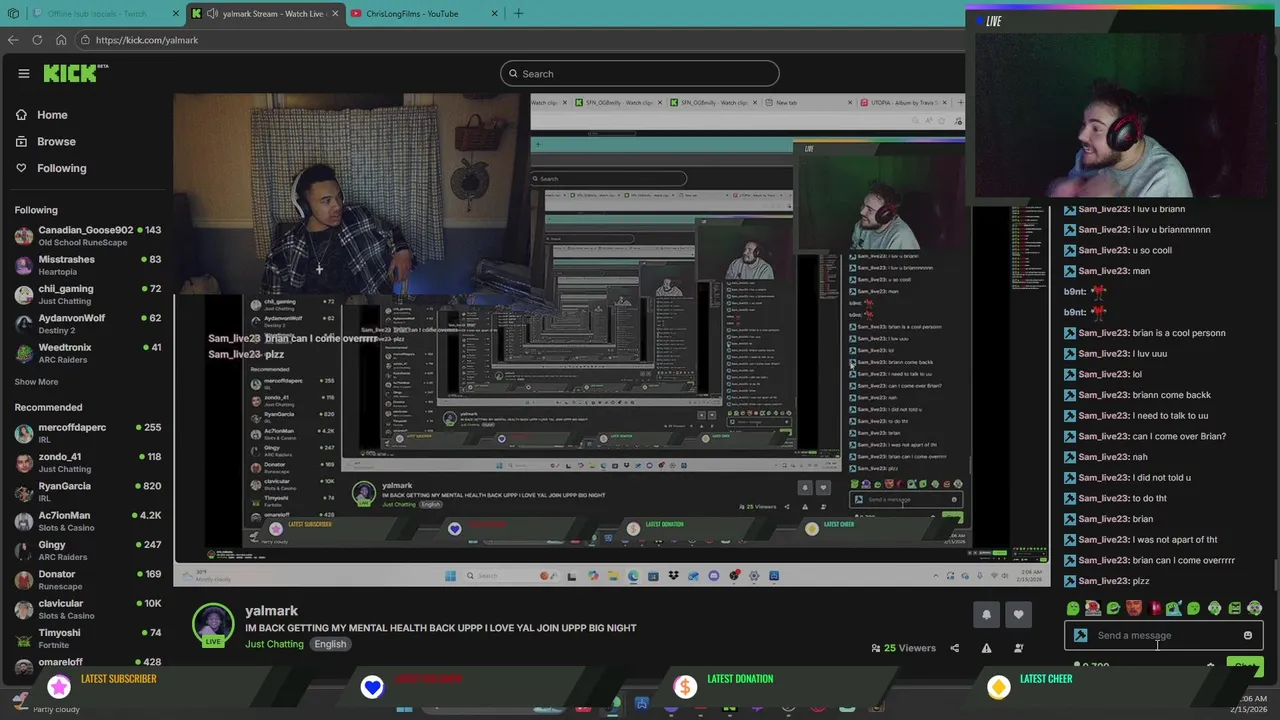Click the moderator hammer badge in chat input
Image resolution: width=1280 pixels, height=720 pixels.
point(1080,635)
